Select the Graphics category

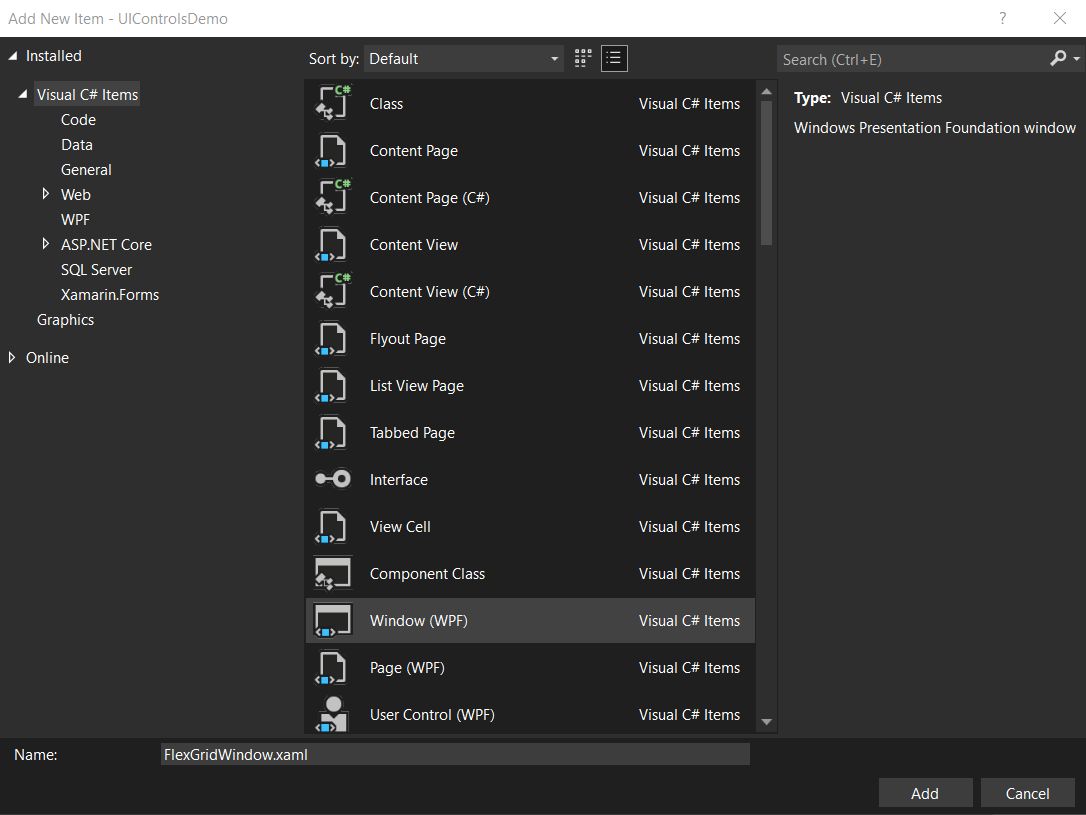tap(65, 319)
